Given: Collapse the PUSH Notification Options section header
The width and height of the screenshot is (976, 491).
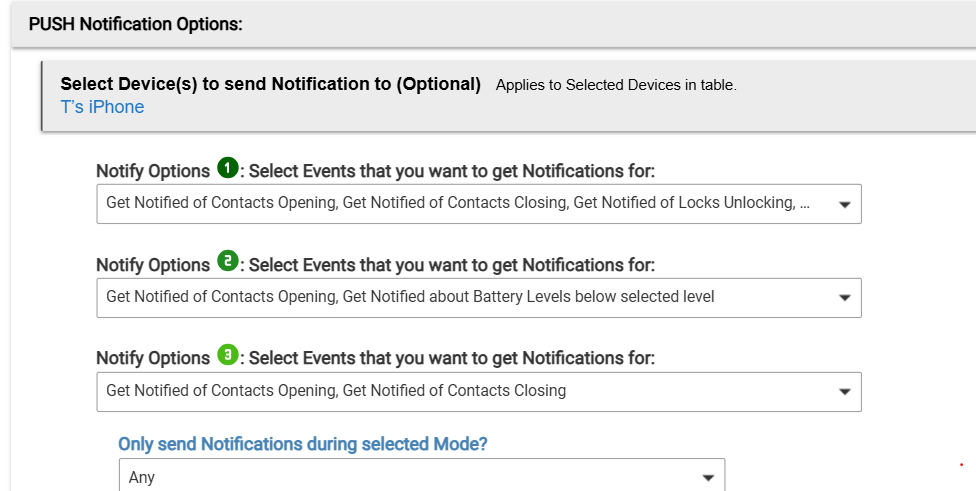Looking at the screenshot, I should [x=136, y=23].
